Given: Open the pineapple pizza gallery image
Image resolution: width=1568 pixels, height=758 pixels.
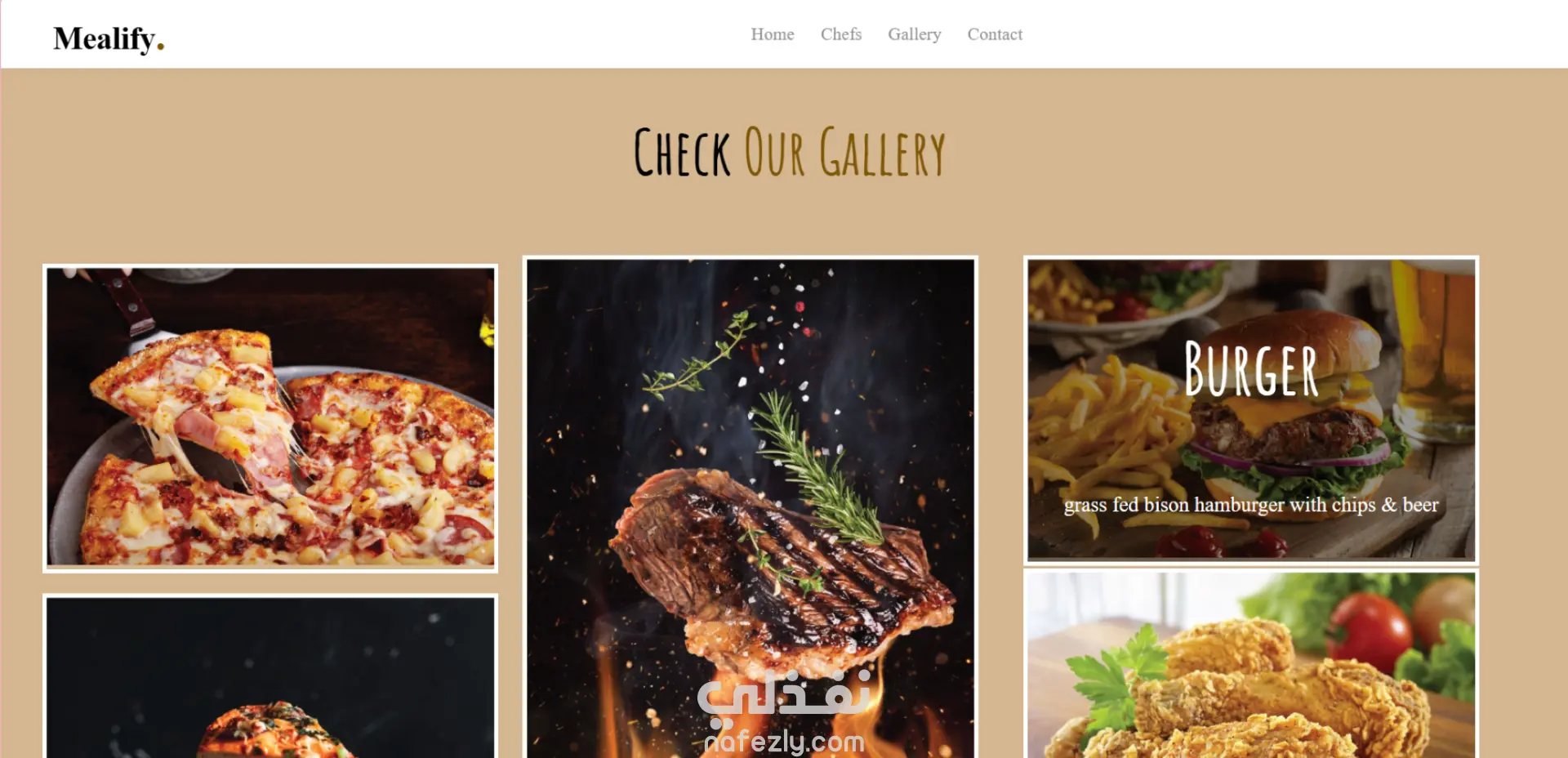Looking at the screenshot, I should [270, 417].
